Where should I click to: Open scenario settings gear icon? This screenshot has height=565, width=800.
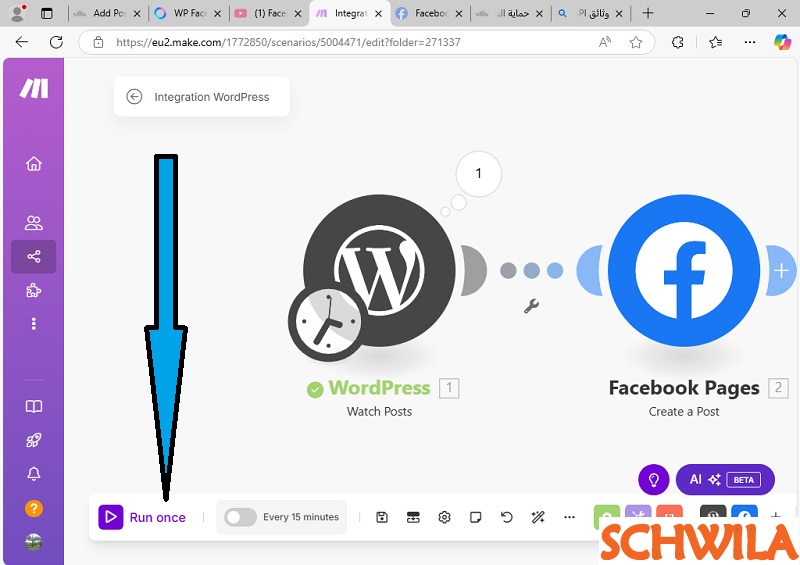pyautogui.click(x=444, y=518)
